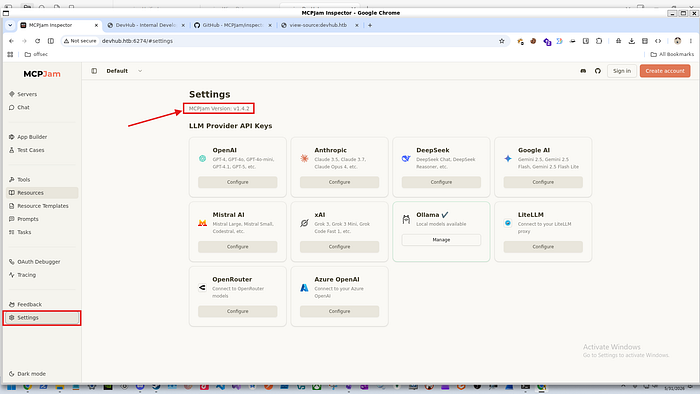
Task: Configure the DeepSeek provider
Action: (441, 182)
